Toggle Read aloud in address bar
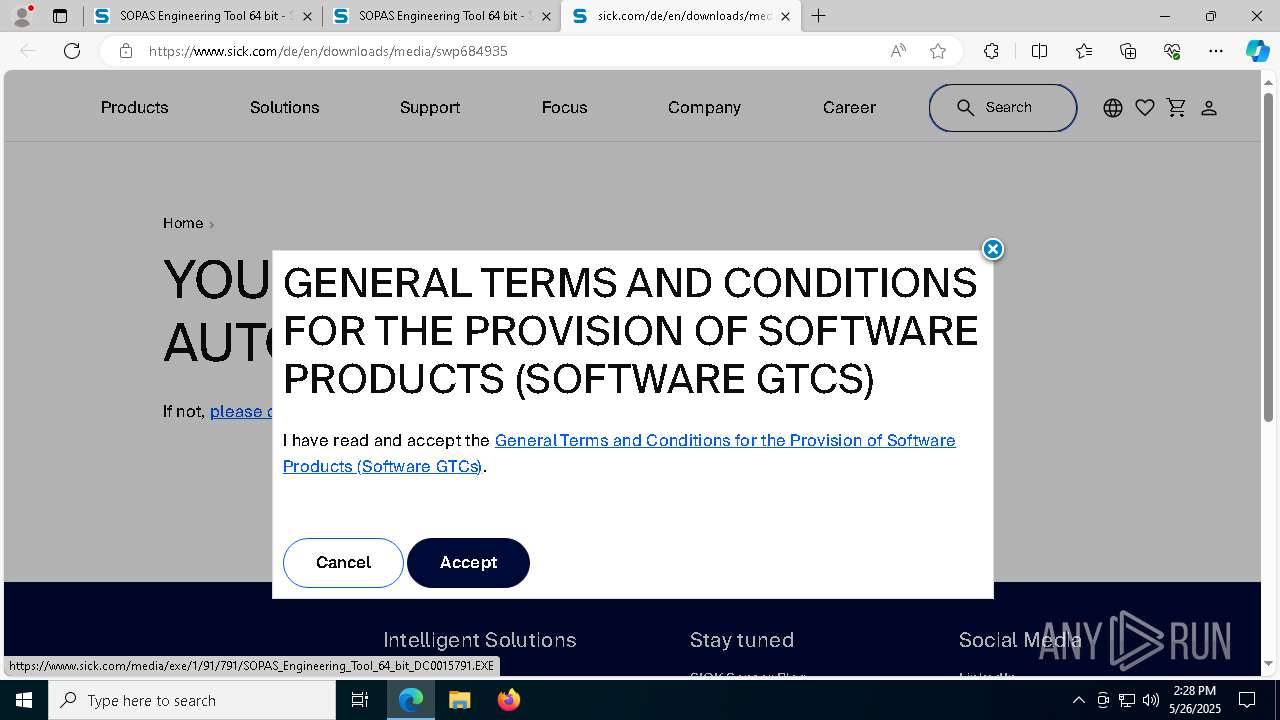This screenshot has height=720, width=1280. click(x=898, y=51)
